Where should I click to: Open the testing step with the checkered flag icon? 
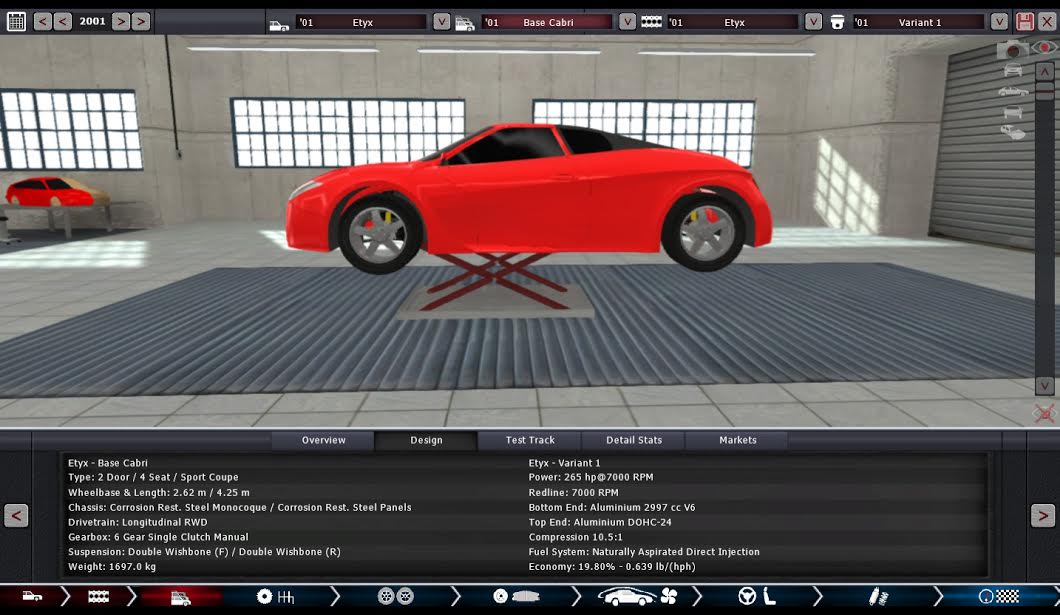point(999,596)
